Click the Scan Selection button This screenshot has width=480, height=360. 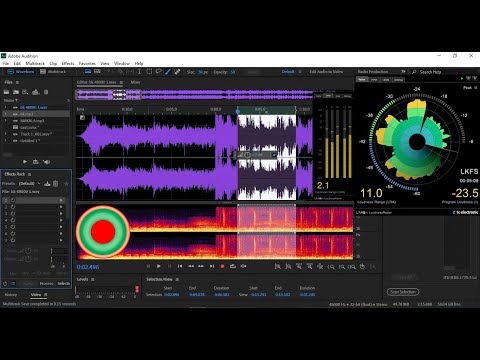[x=403, y=292]
